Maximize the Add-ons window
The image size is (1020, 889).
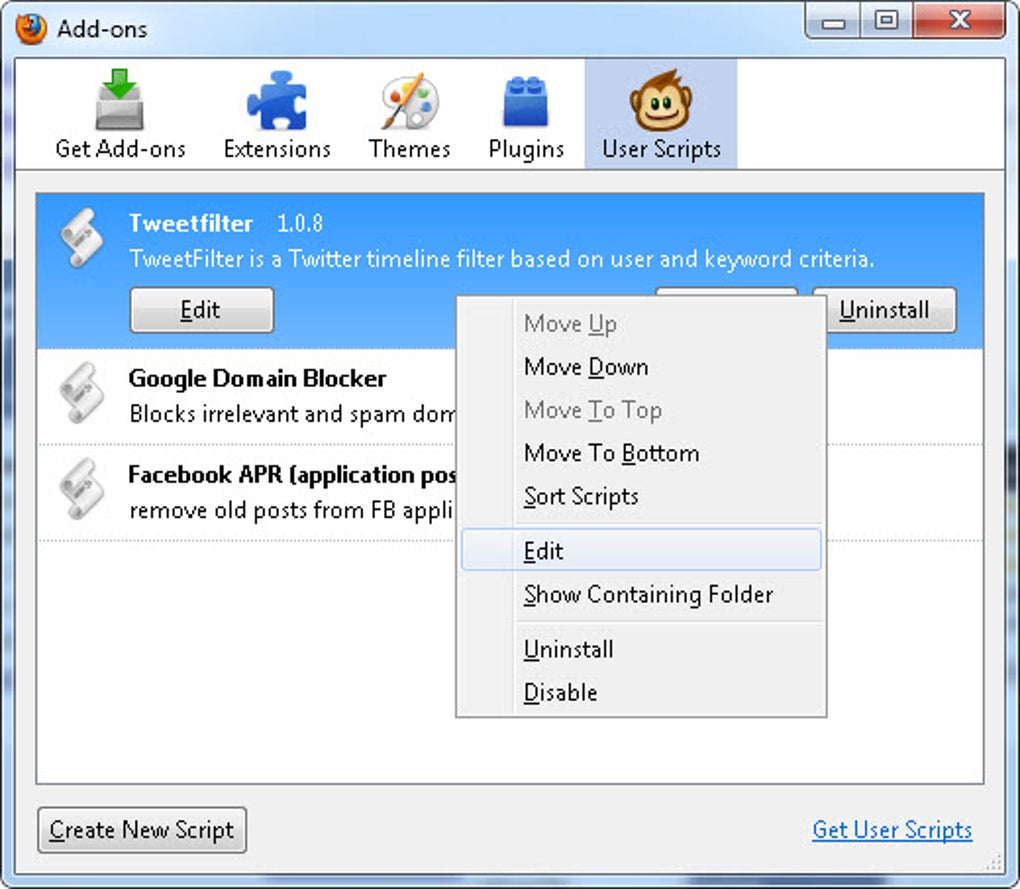coord(886,21)
